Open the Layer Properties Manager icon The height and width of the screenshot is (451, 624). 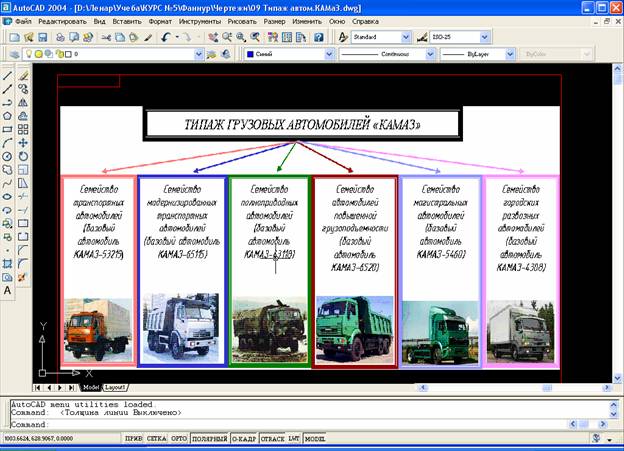click(x=15, y=54)
